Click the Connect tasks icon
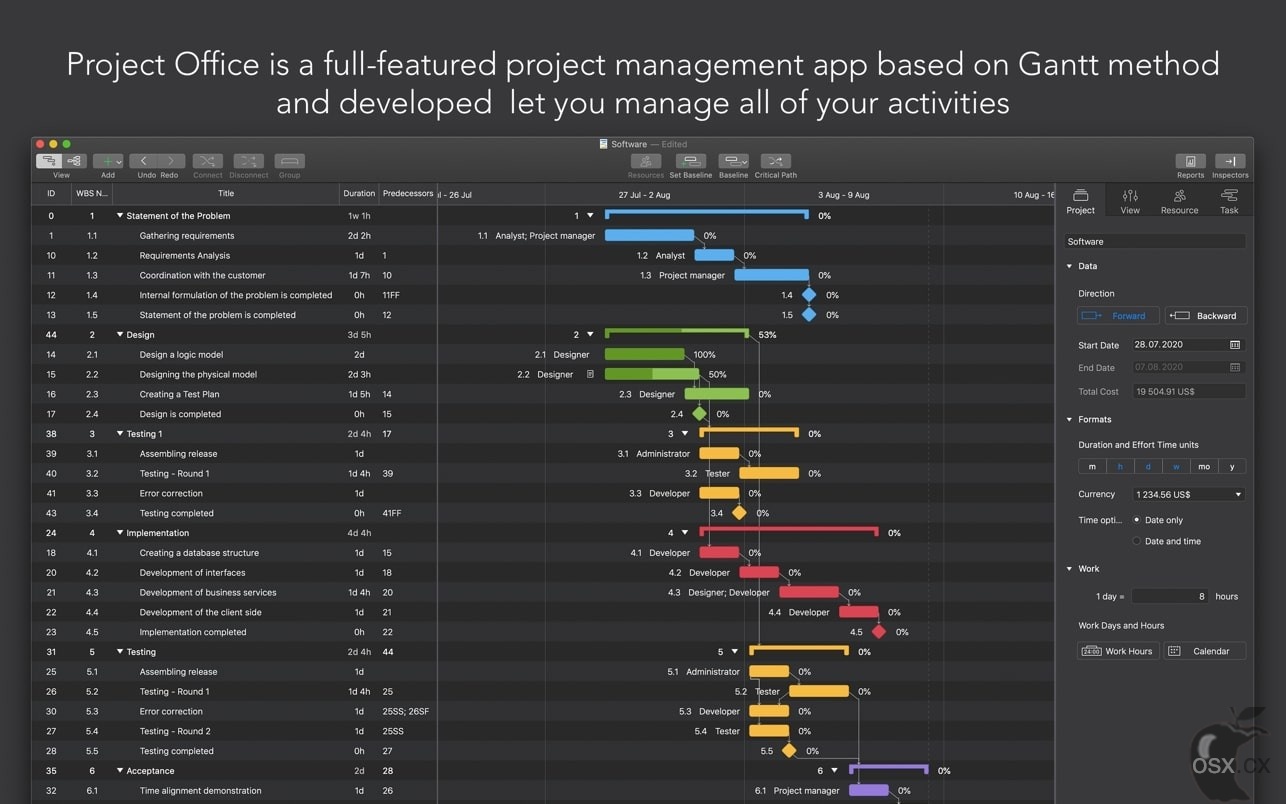The width and height of the screenshot is (1286, 804). tap(208, 161)
